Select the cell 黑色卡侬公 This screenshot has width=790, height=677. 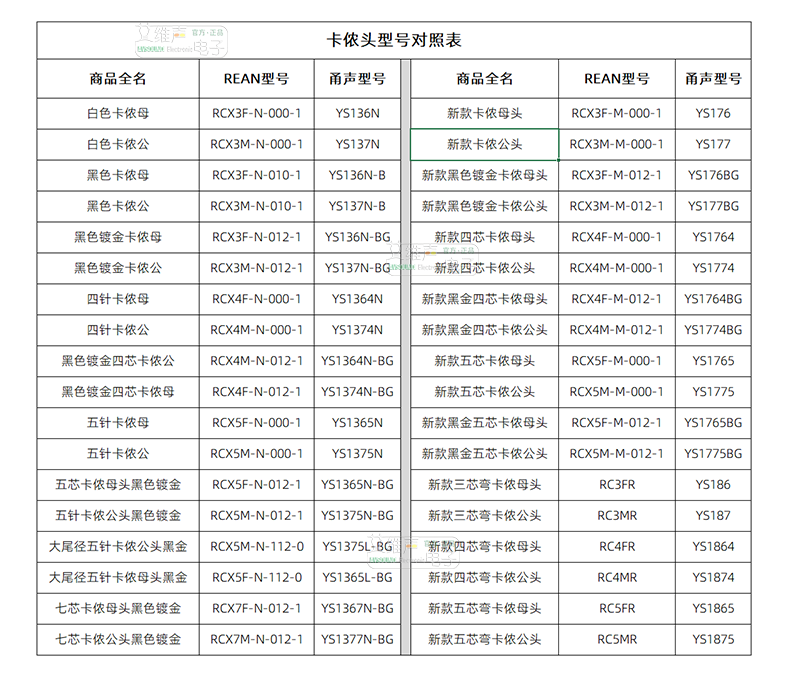click(x=118, y=207)
